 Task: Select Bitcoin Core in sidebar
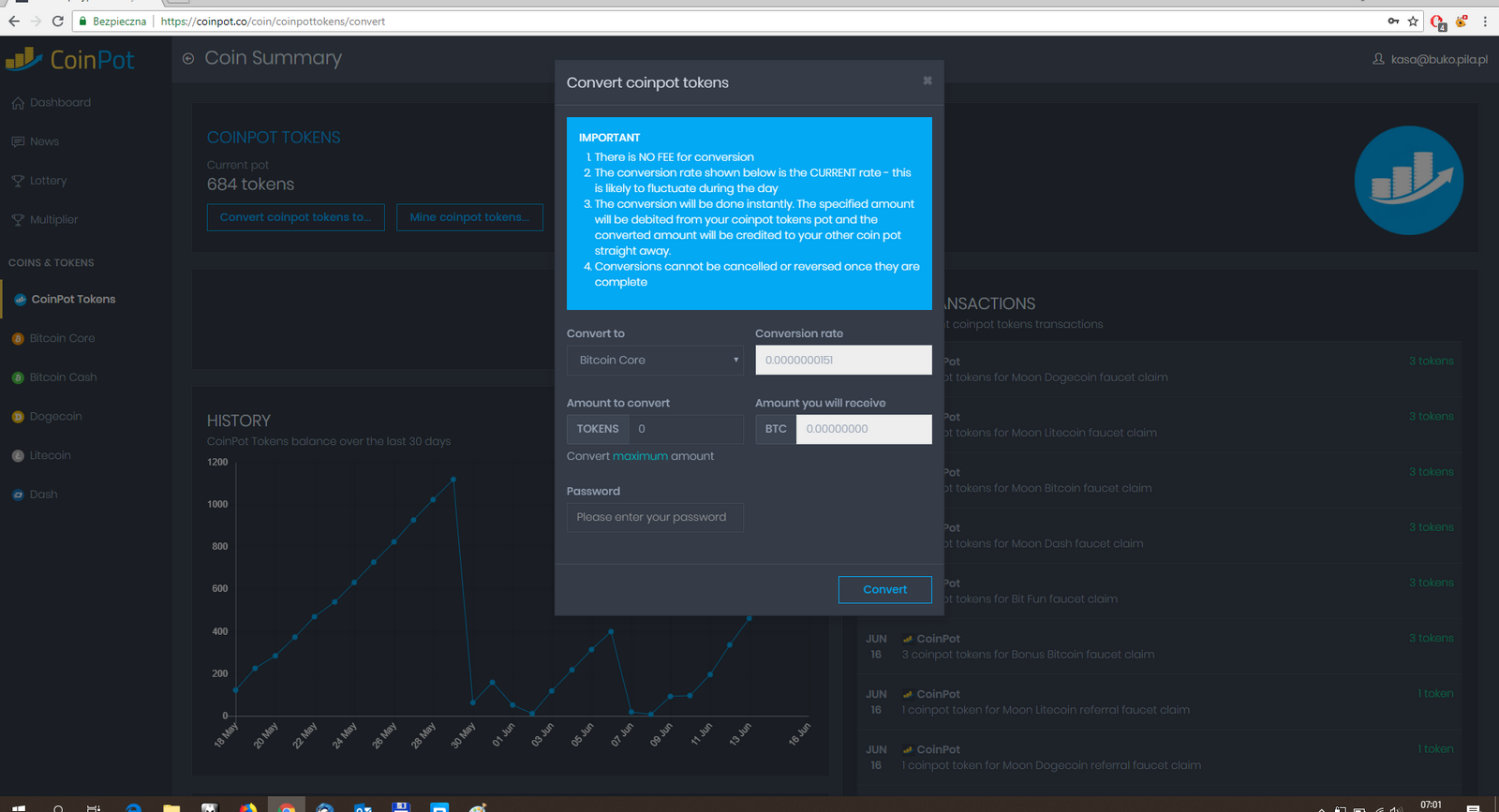62,338
